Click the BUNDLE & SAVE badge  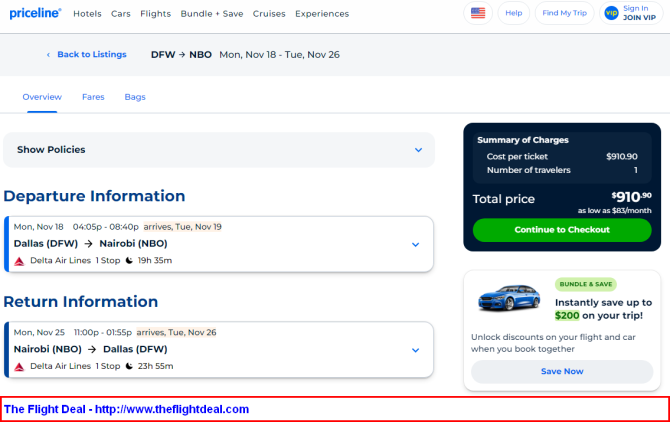(x=585, y=284)
